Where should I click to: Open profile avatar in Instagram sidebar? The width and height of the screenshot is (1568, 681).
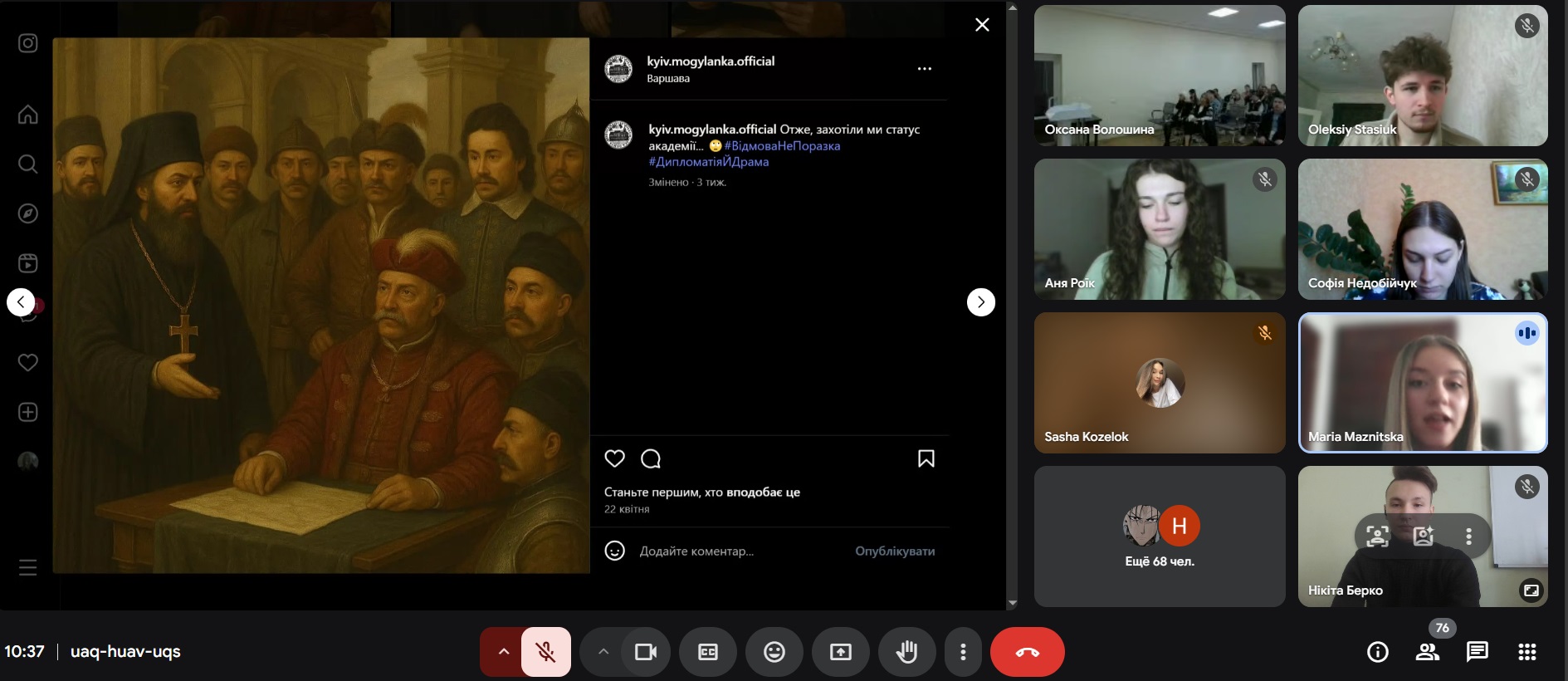(27, 462)
